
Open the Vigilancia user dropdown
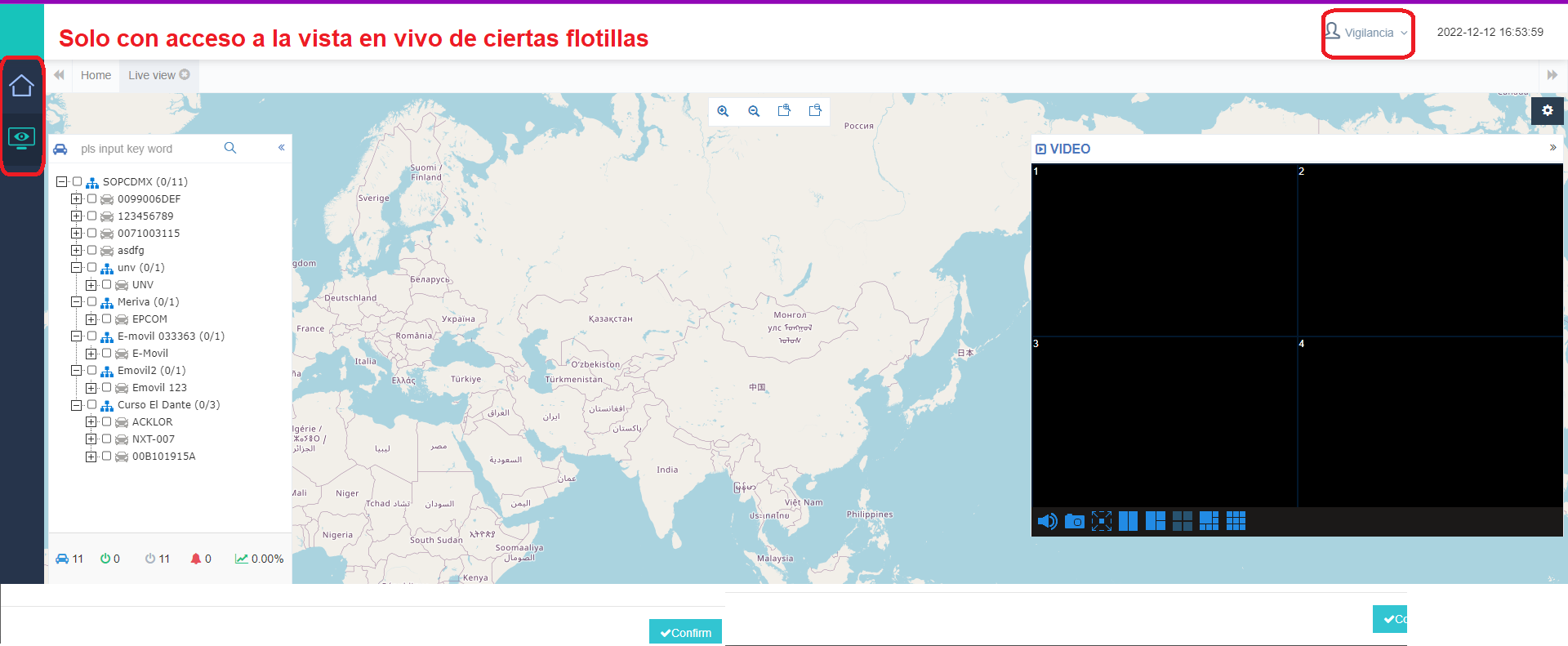tap(1368, 33)
